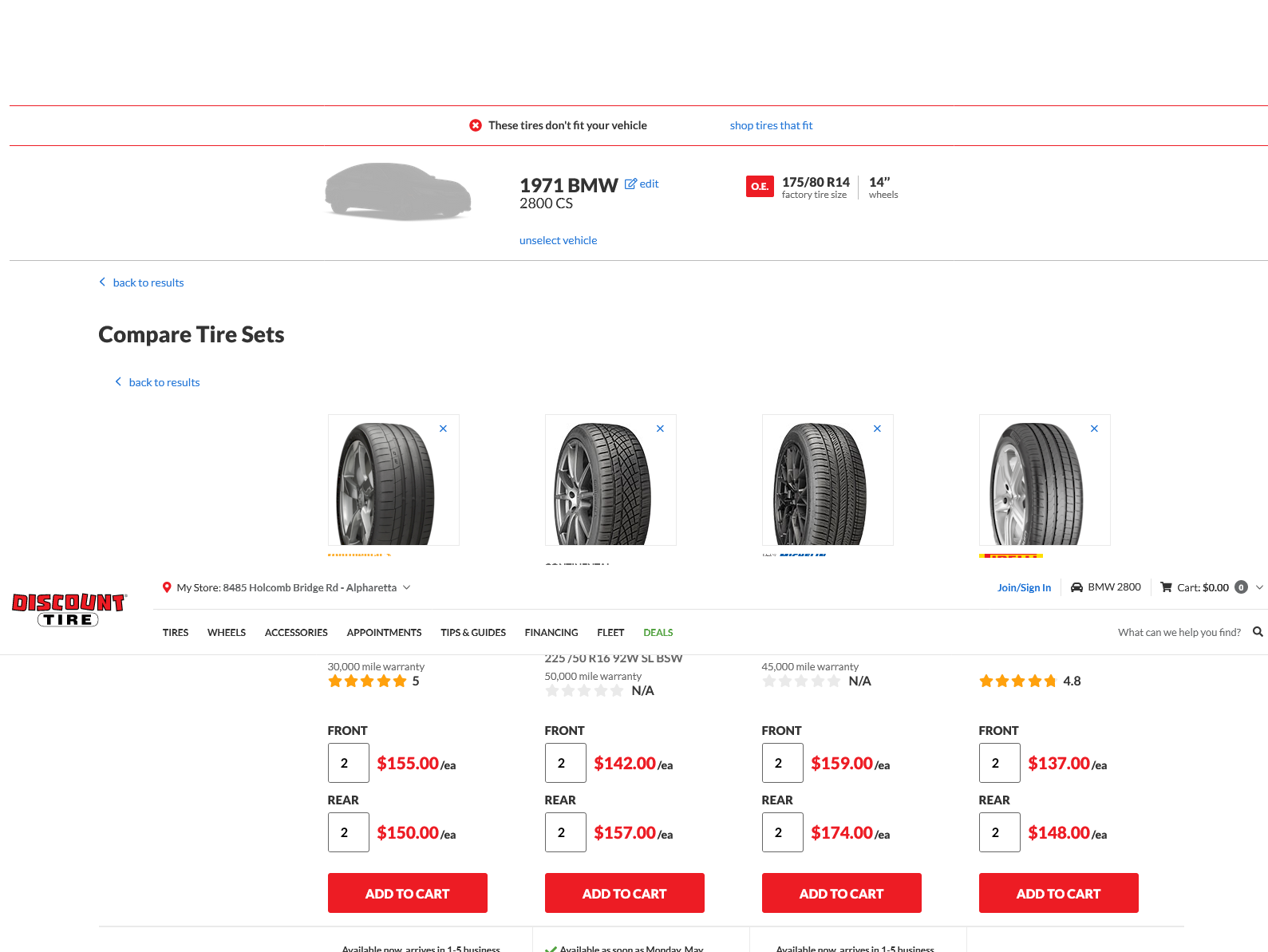
Task: Add the $137.00 front tire set to cart
Action: 1058,893
